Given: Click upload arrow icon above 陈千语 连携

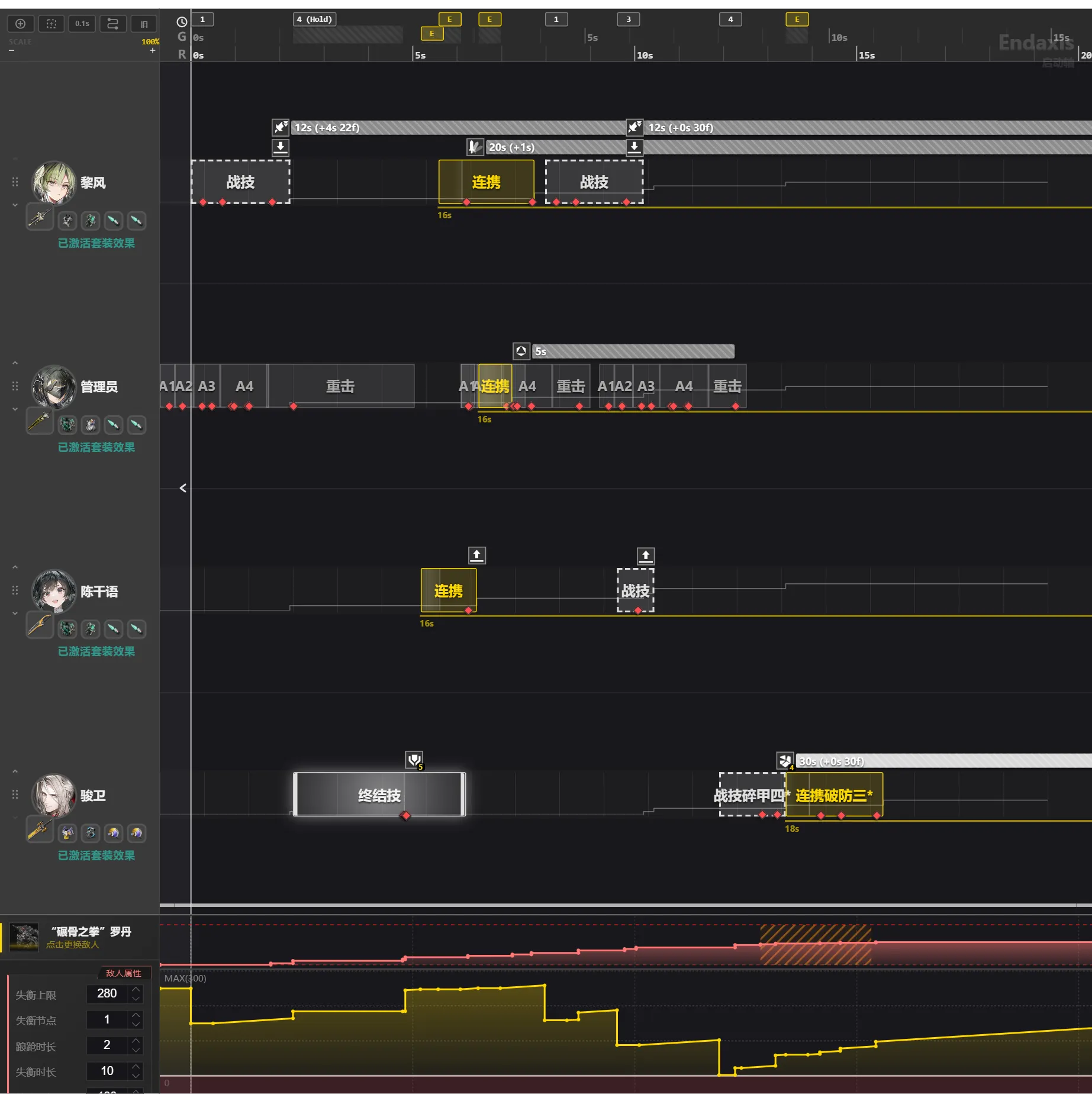Looking at the screenshot, I should click(476, 555).
